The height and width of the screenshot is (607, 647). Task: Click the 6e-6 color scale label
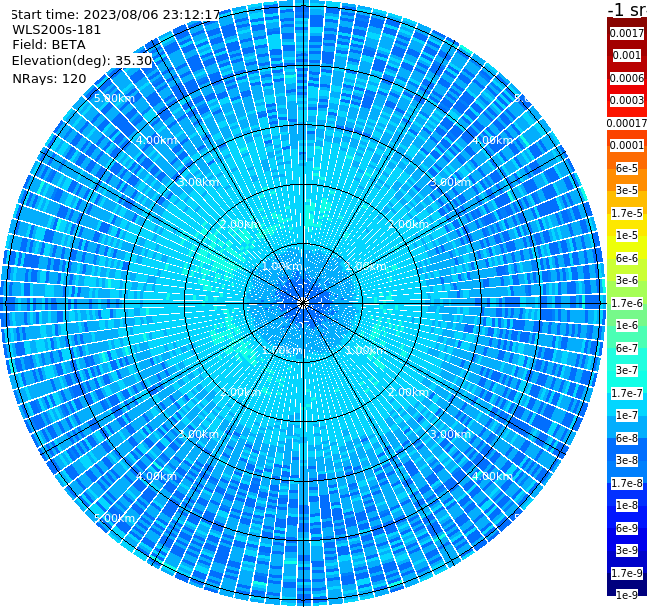point(627,258)
